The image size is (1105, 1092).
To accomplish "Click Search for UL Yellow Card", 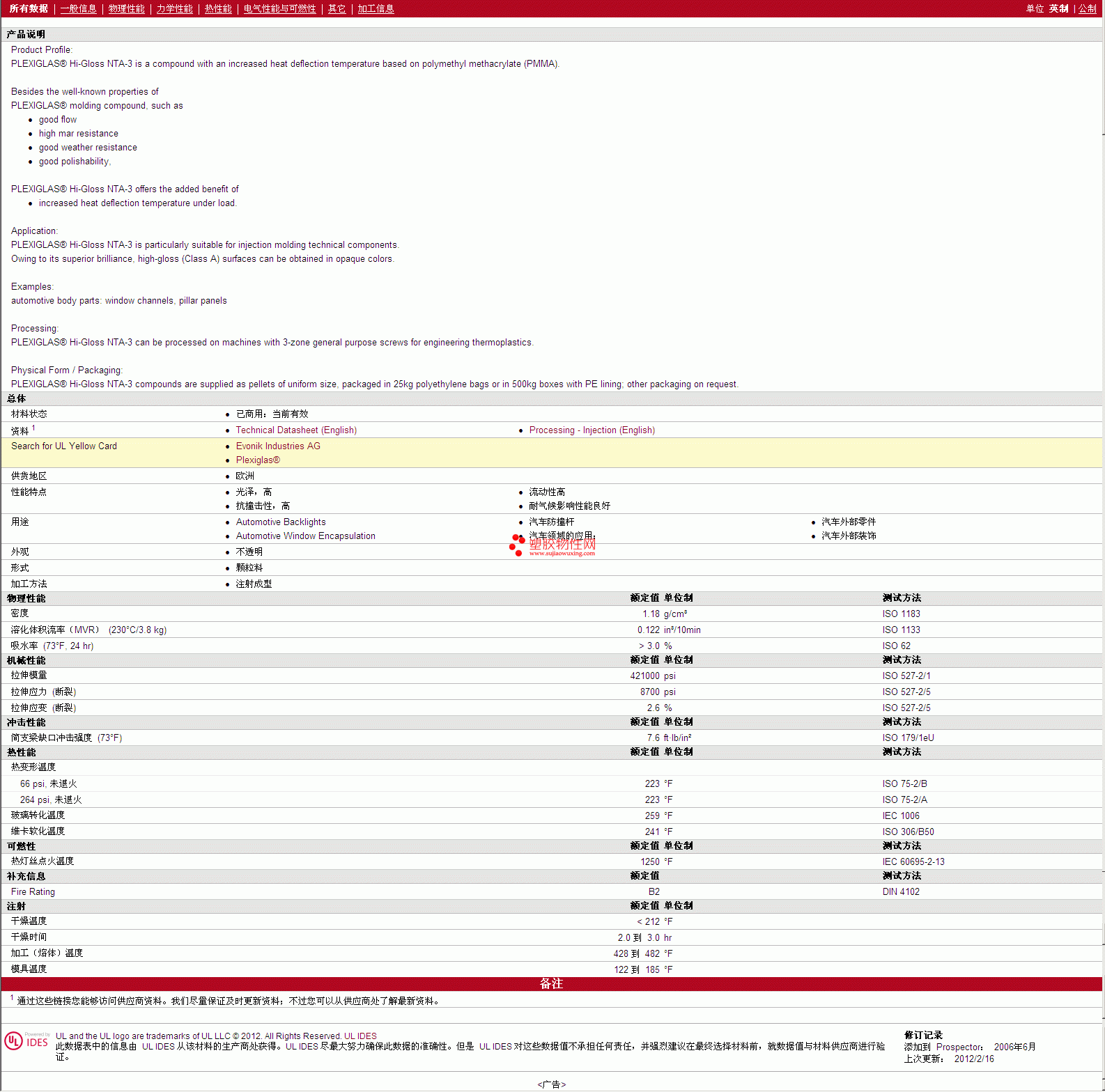I will click(x=64, y=446).
